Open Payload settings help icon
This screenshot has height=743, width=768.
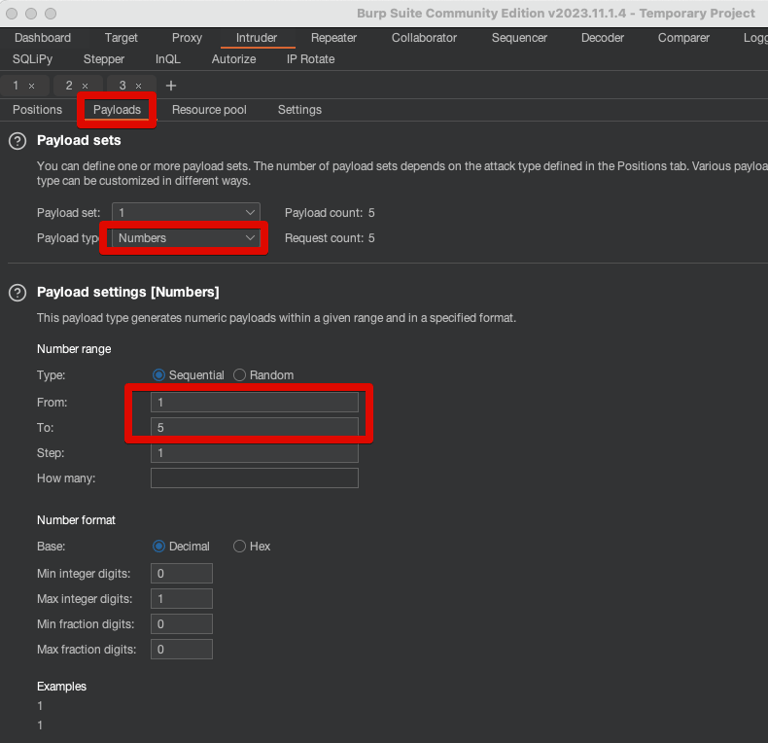tap(18, 293)
